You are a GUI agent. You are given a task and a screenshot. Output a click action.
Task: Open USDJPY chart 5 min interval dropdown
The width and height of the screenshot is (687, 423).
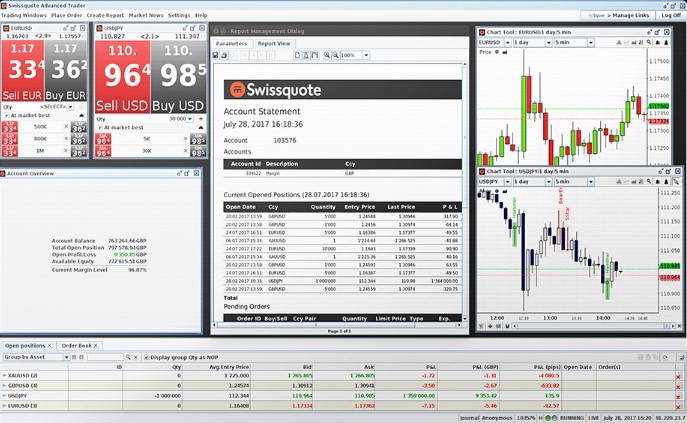point(591,181)
